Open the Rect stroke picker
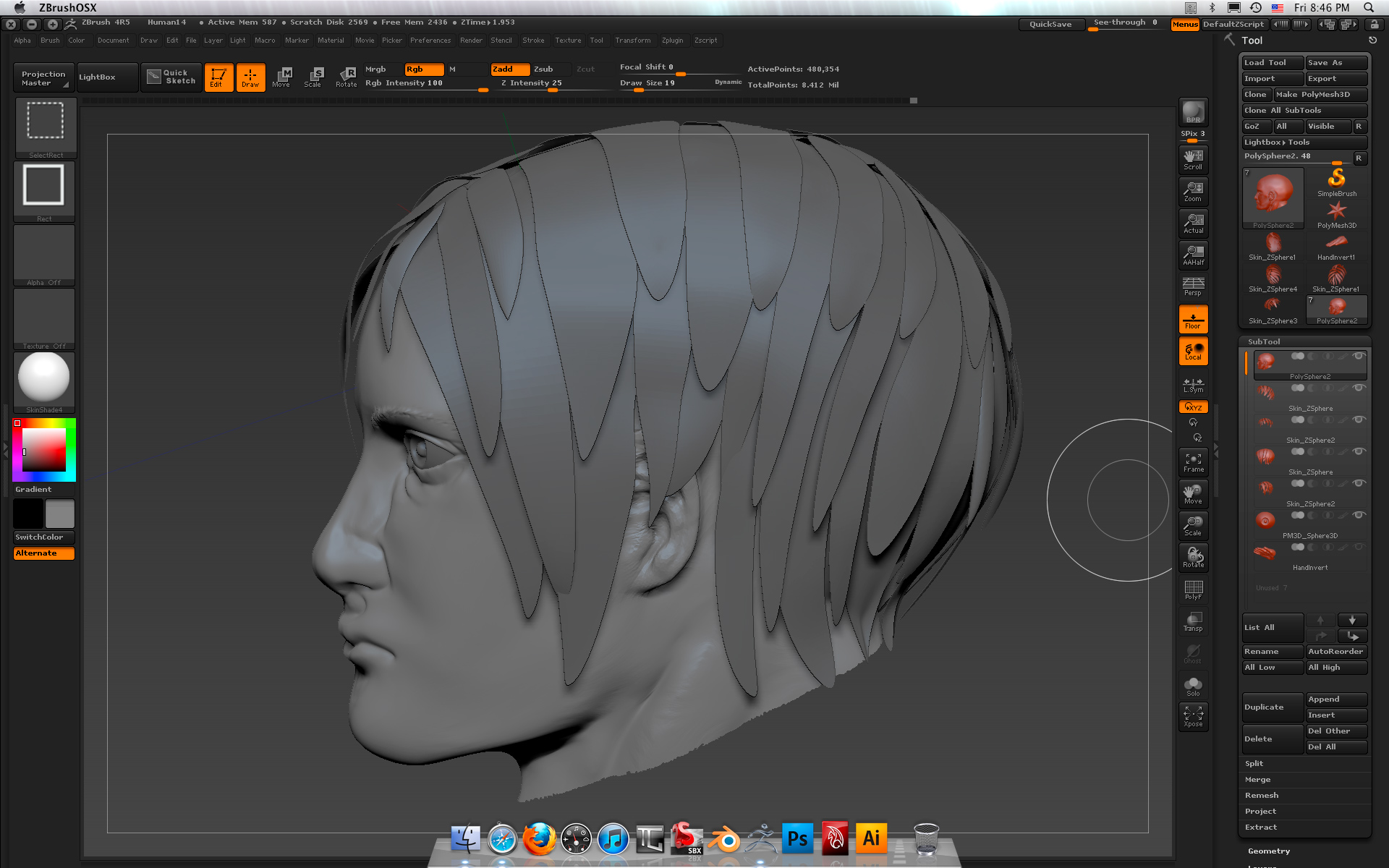The image size is (1389, 868). coord(44,191)
